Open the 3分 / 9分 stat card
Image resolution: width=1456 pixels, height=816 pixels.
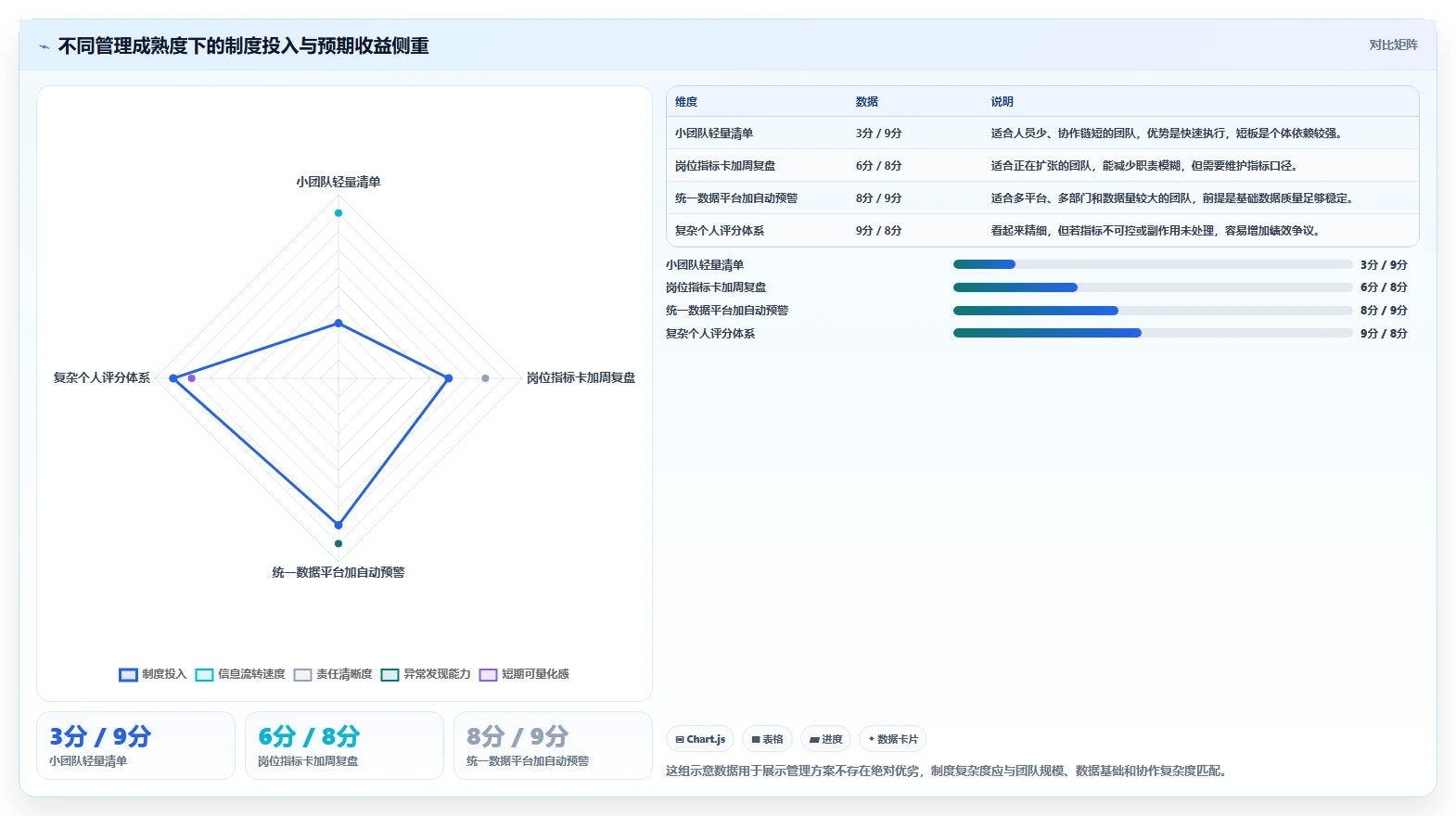[135, 746]
